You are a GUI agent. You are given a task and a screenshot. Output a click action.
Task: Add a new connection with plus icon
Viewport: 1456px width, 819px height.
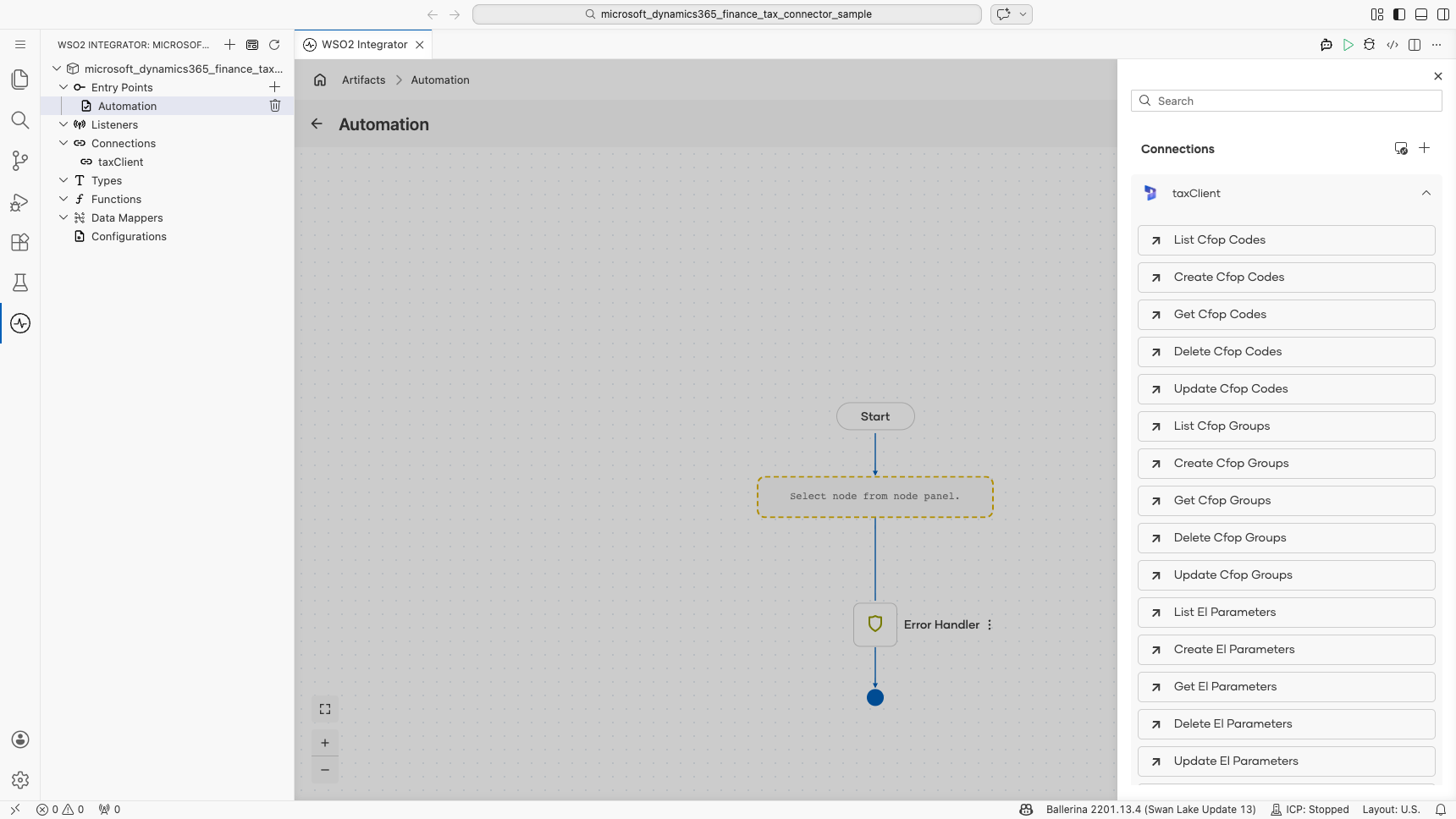(1425, 148)
